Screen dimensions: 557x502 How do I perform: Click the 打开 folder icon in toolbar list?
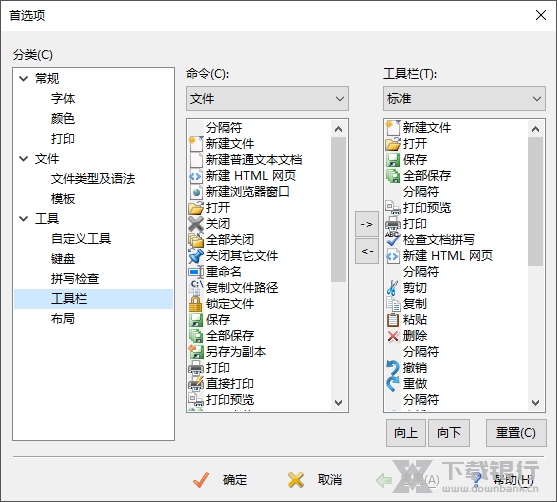(x=393, y=144)
